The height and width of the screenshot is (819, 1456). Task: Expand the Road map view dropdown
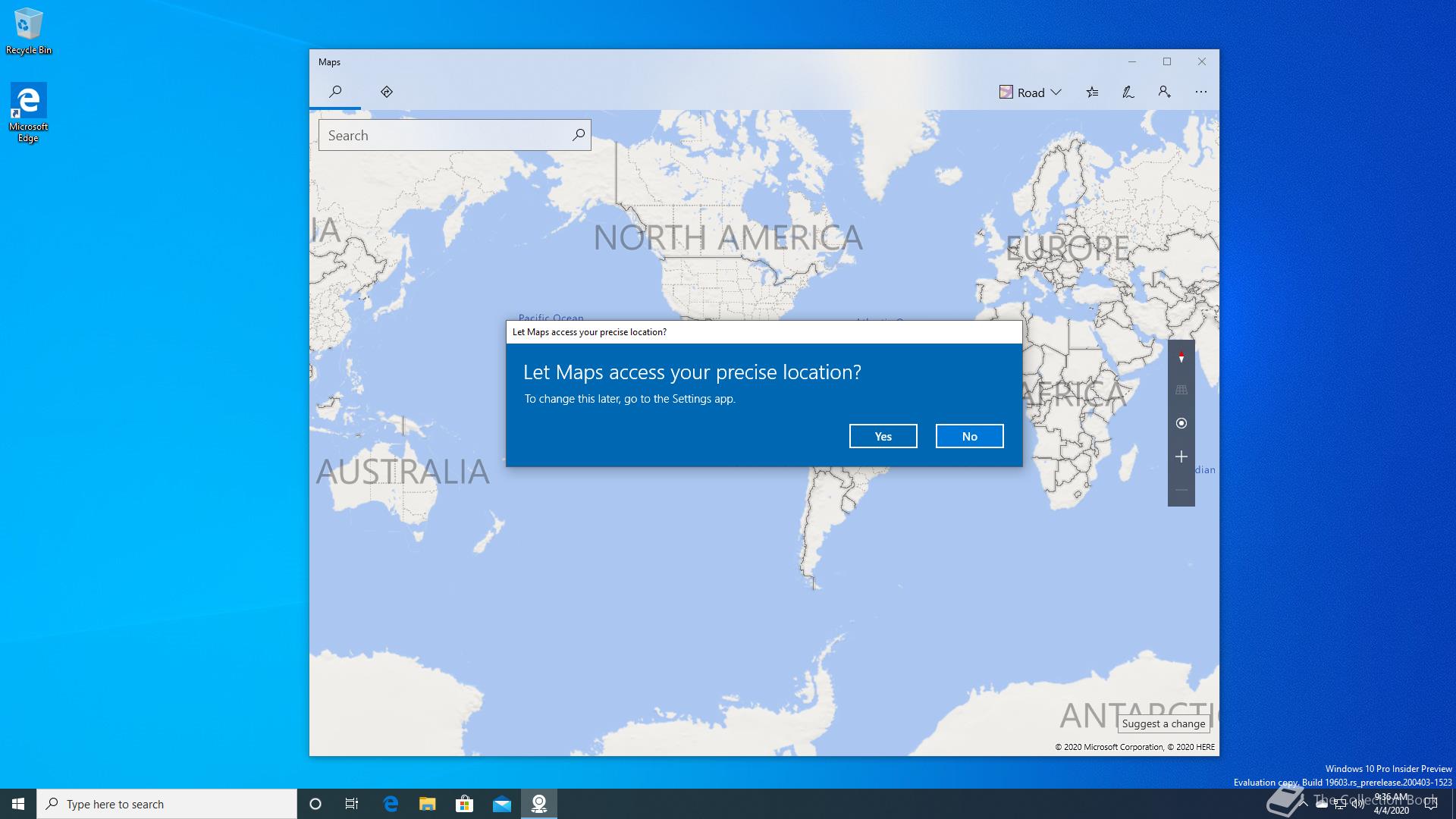[x=1030, y=93]
